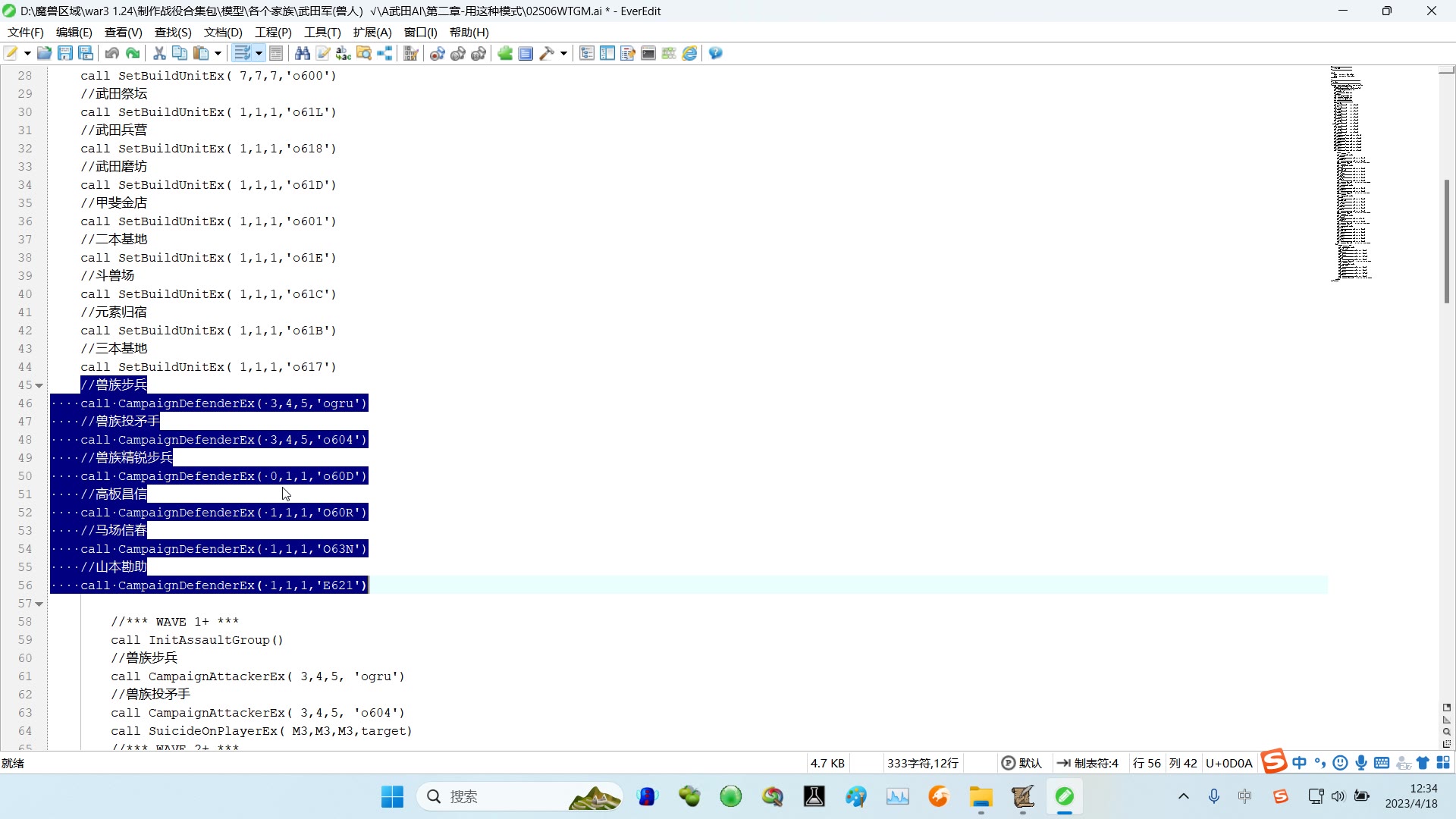Toggle the Chinese input method indicator
The width and height of the screenshot is (1456, 819).
tap(1301, 764)
